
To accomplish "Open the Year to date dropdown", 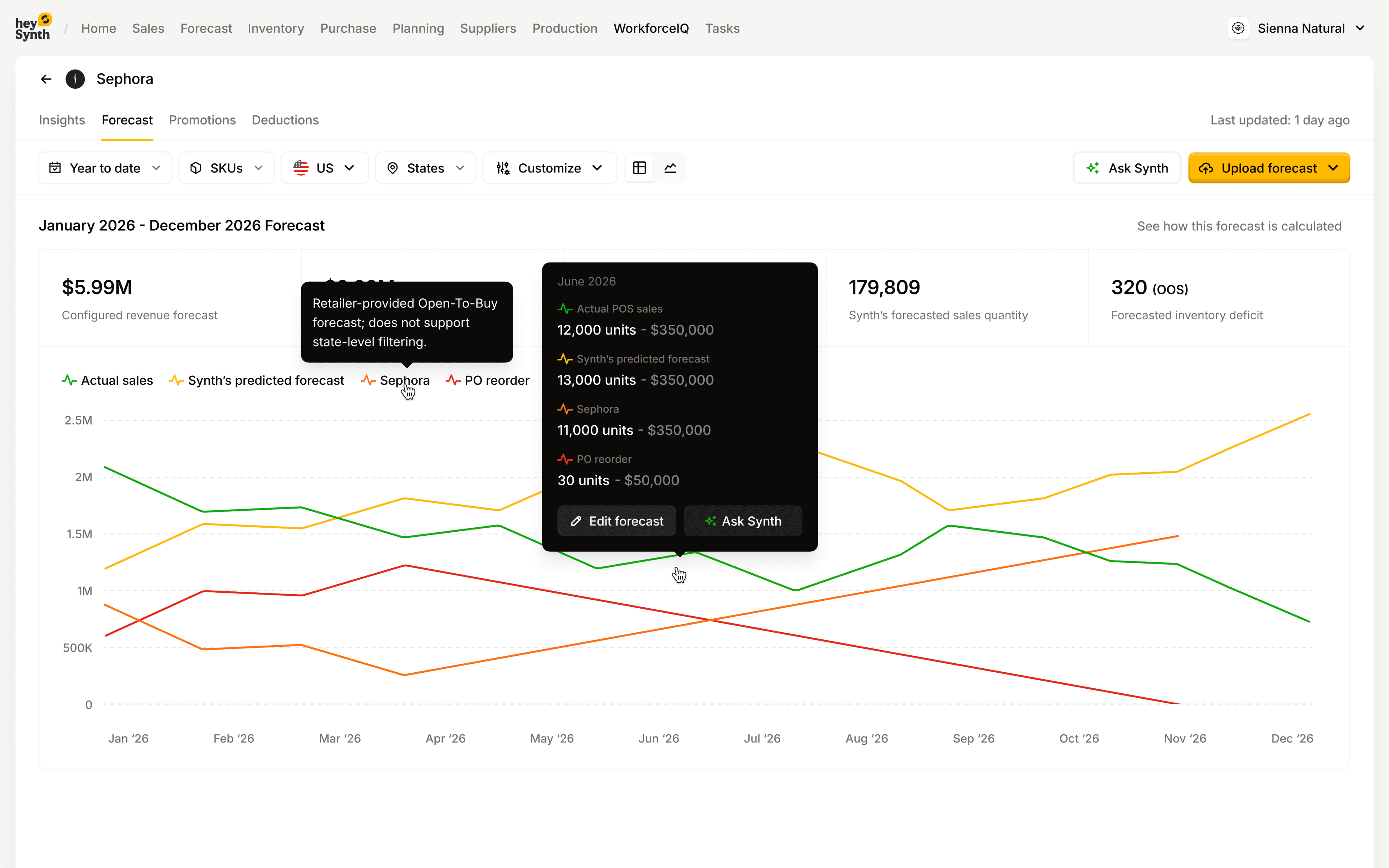I will point(105,168).
